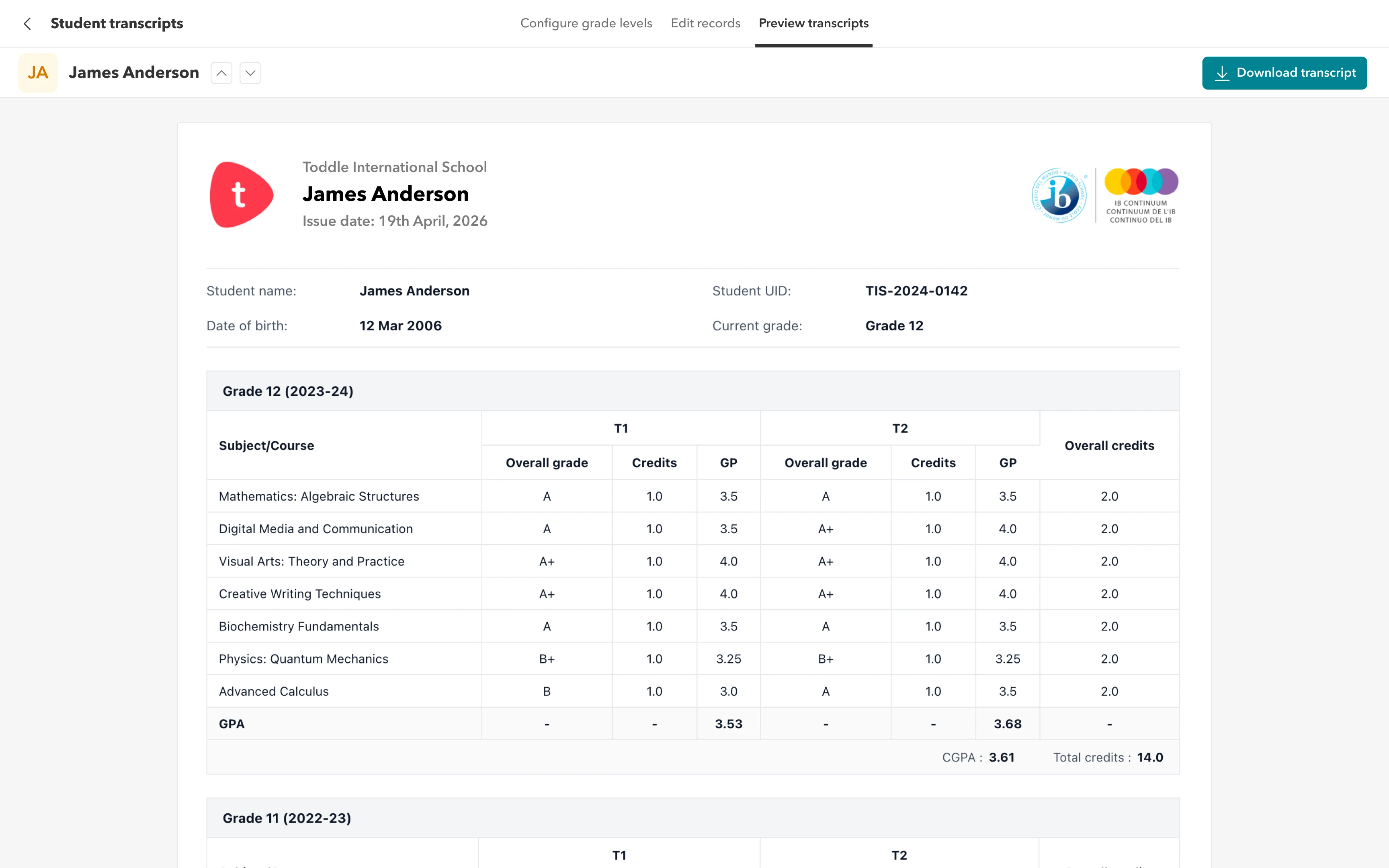
Task: Click the Creative Writing Techniques subject
Action: pos(299,594)
